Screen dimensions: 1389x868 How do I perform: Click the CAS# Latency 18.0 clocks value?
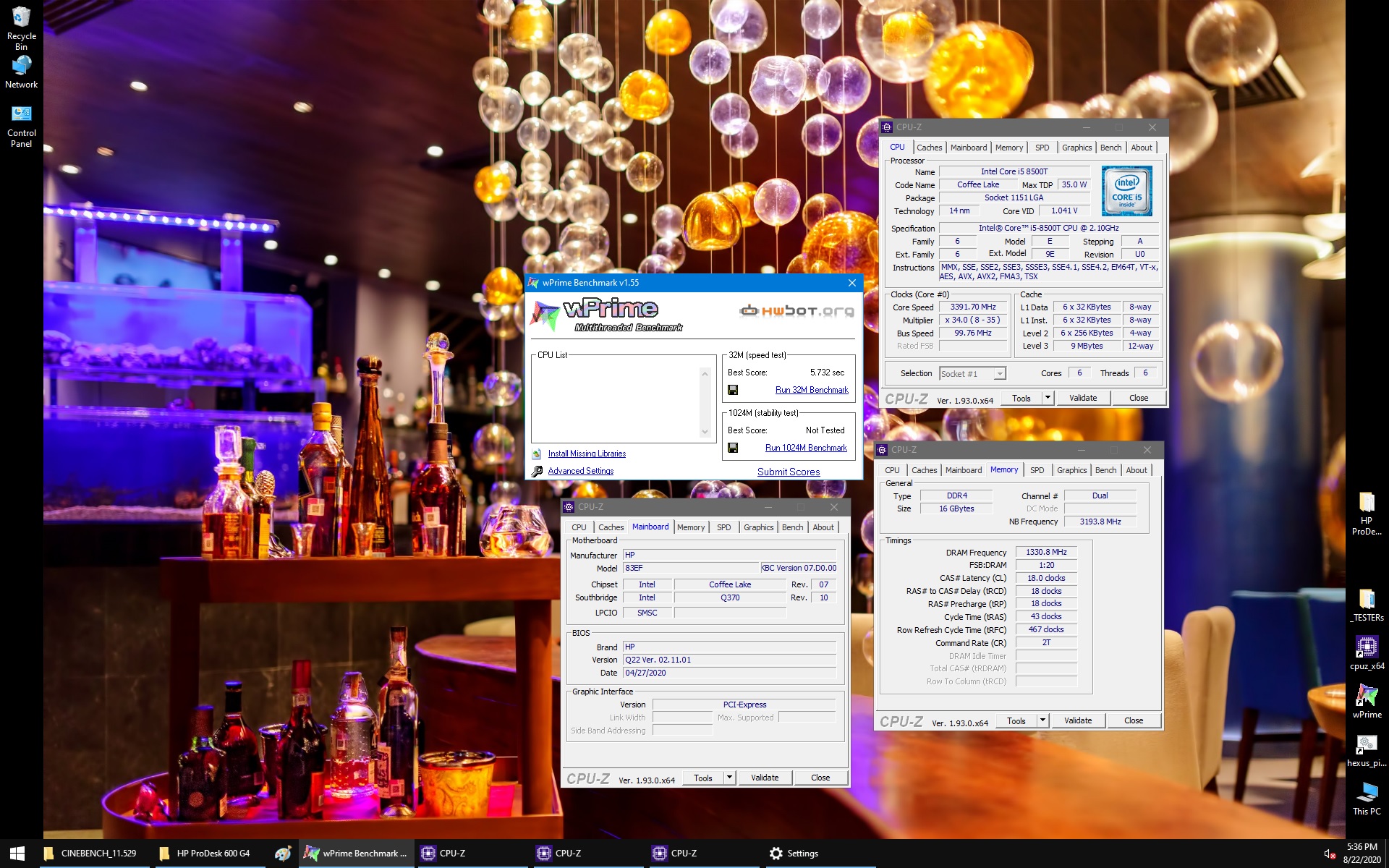click(1046, 578)
